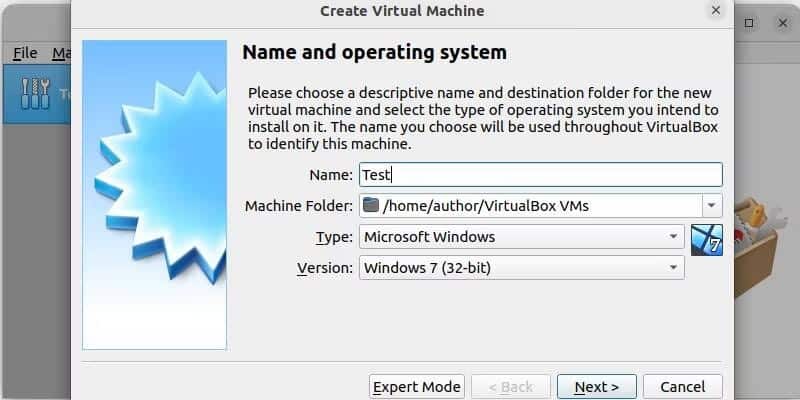The height and width of the screenshot is (400, 800).
Task: Close the Create Virtual Machine dialog
Action: coord(716,10)
